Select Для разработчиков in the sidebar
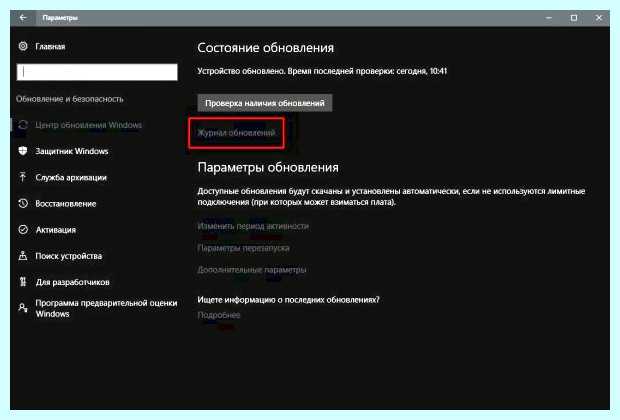The image size is (620, 420). tap(72, 282)
